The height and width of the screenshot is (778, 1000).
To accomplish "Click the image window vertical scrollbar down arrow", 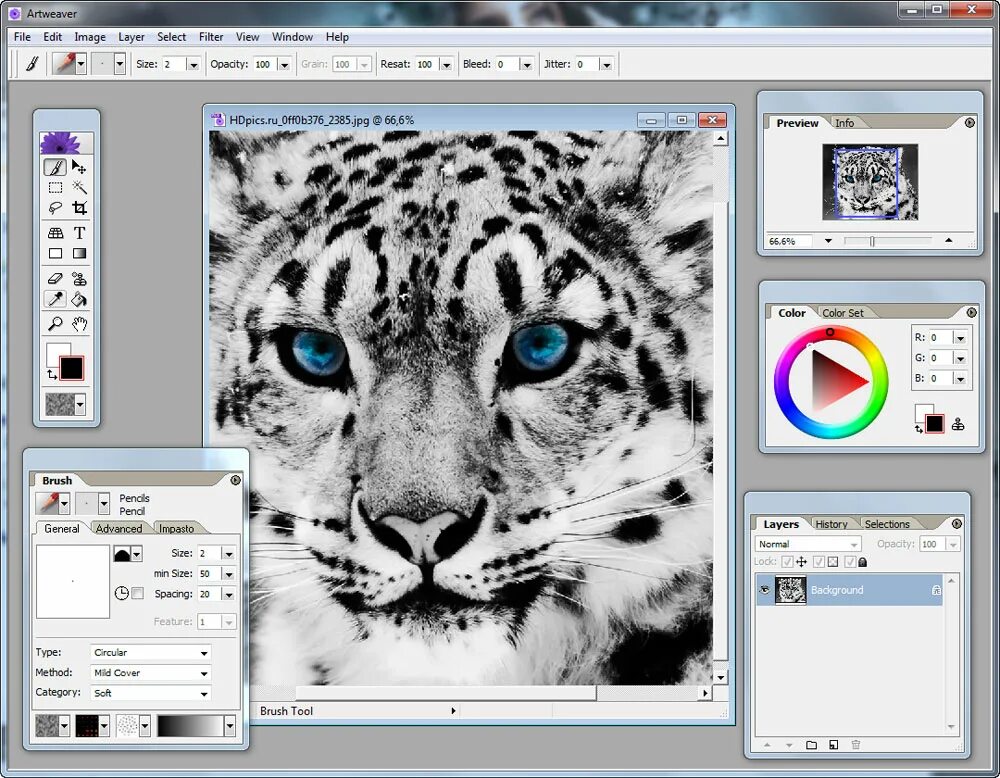I will tap(721, 677).
